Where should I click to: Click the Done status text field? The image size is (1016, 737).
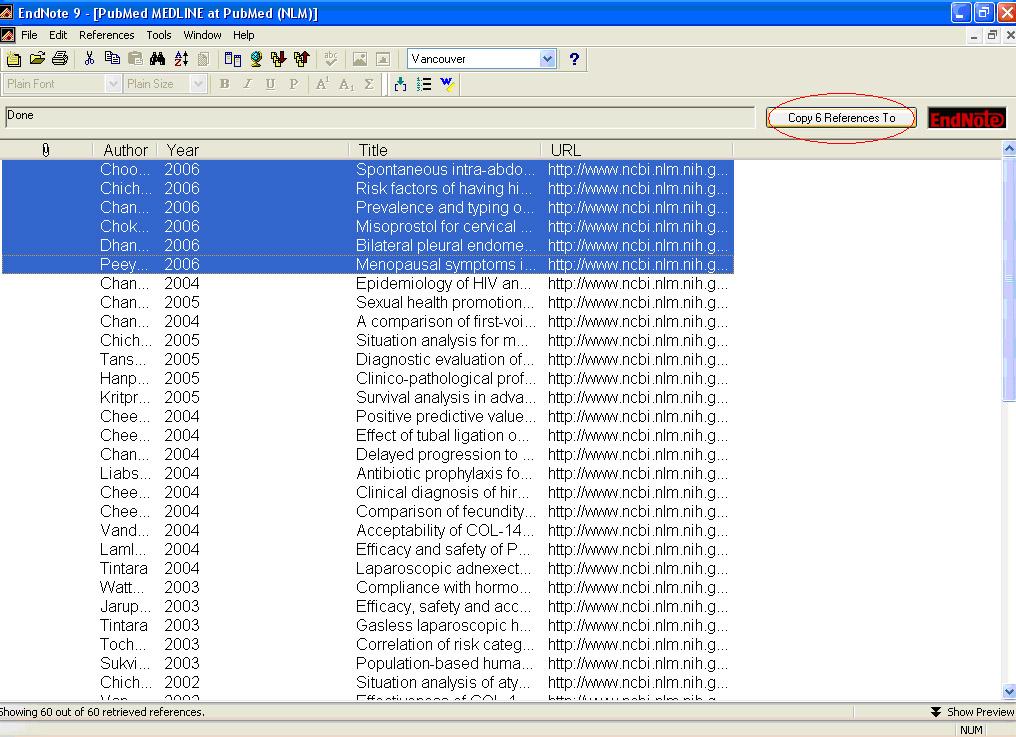pos(380,117)
